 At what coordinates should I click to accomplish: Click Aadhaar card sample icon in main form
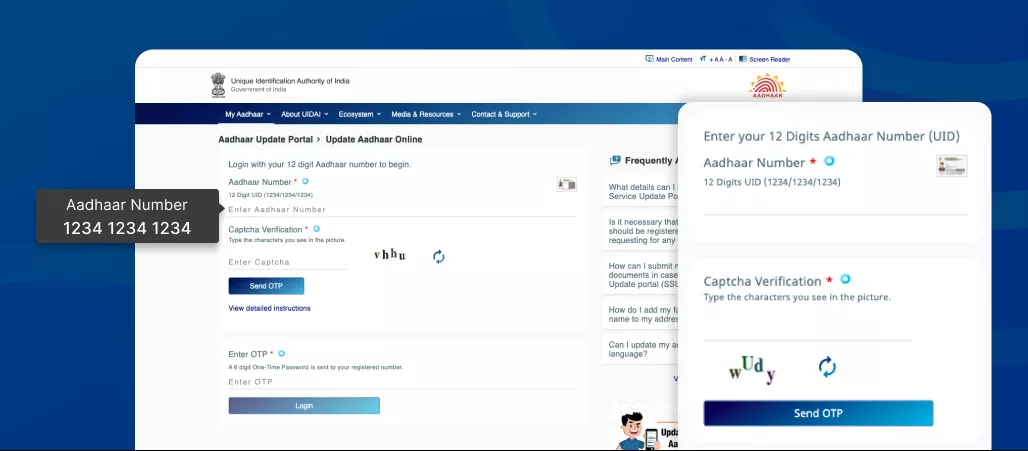coord(567,184)
